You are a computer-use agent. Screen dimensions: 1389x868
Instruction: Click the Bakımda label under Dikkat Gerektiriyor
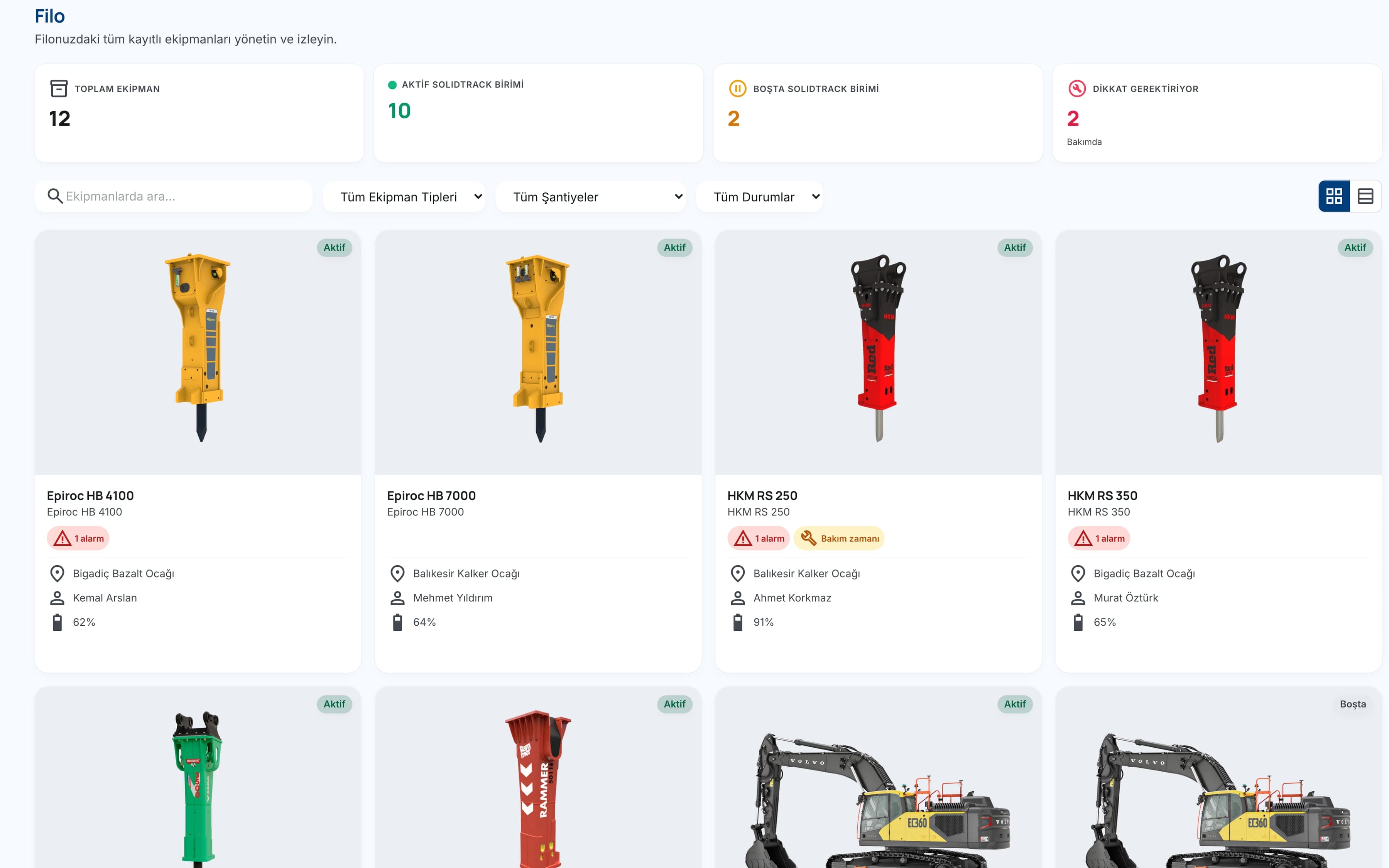[1084, 142]
